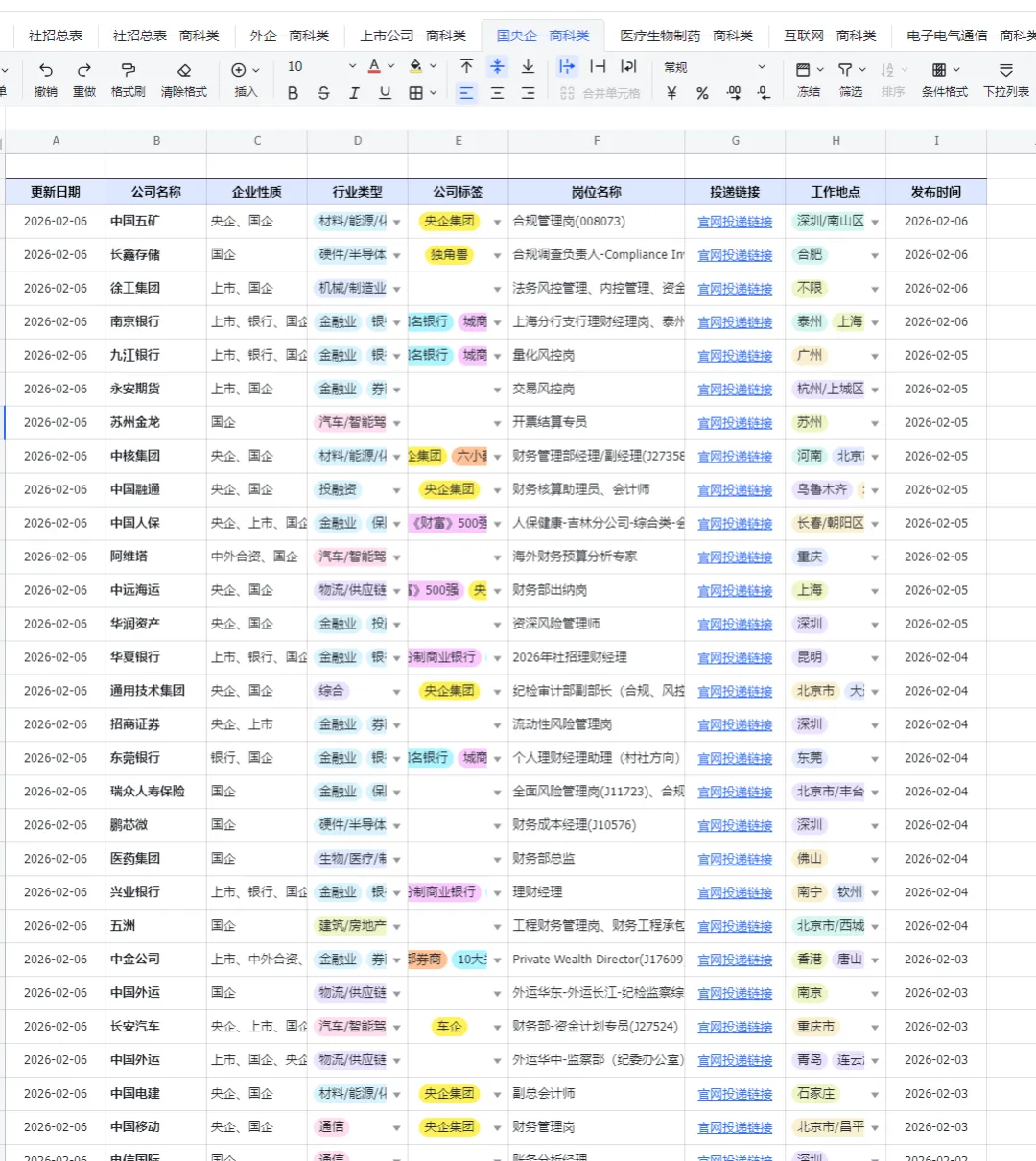Viewport: 1036px width, 1161px height.
Task: Open 公司标签 dropdown arrow in 苏州金龙 row
Action: [497, 424]
